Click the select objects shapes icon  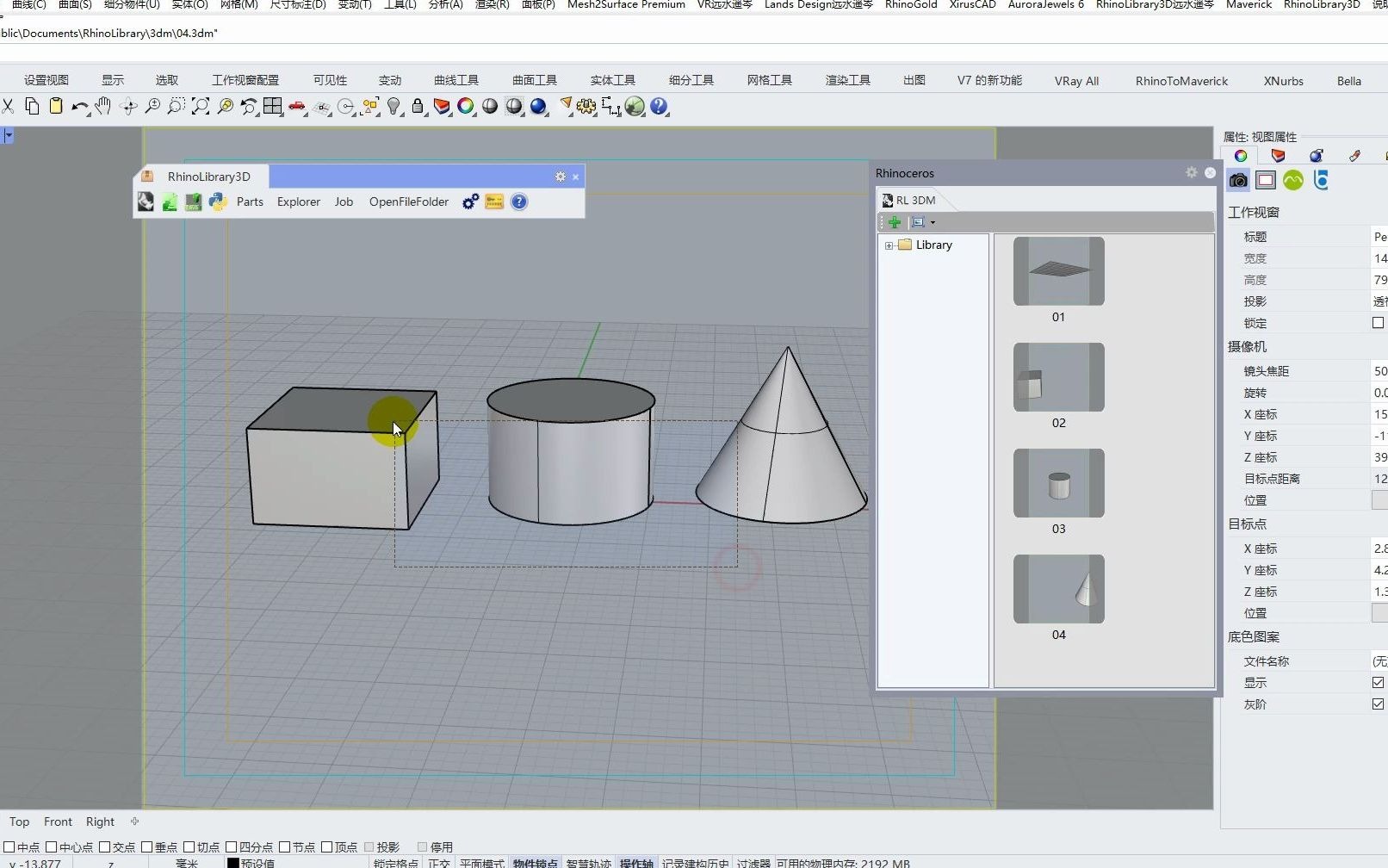tap(370, 106)
